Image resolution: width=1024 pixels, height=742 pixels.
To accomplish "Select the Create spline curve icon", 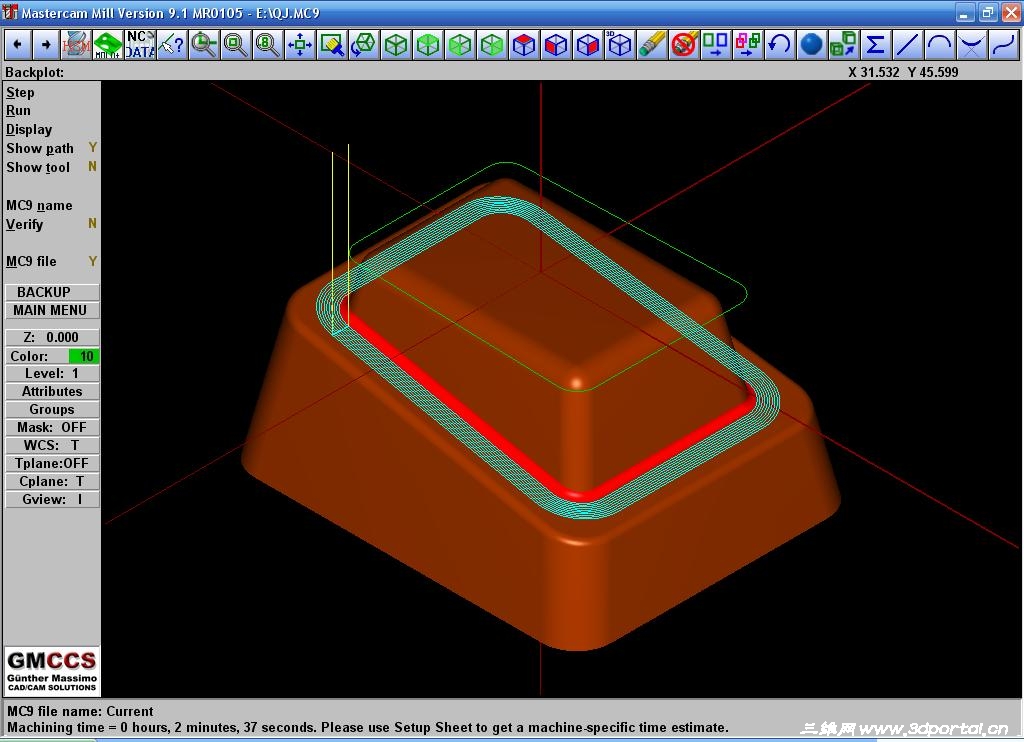I will (1004, 44).
